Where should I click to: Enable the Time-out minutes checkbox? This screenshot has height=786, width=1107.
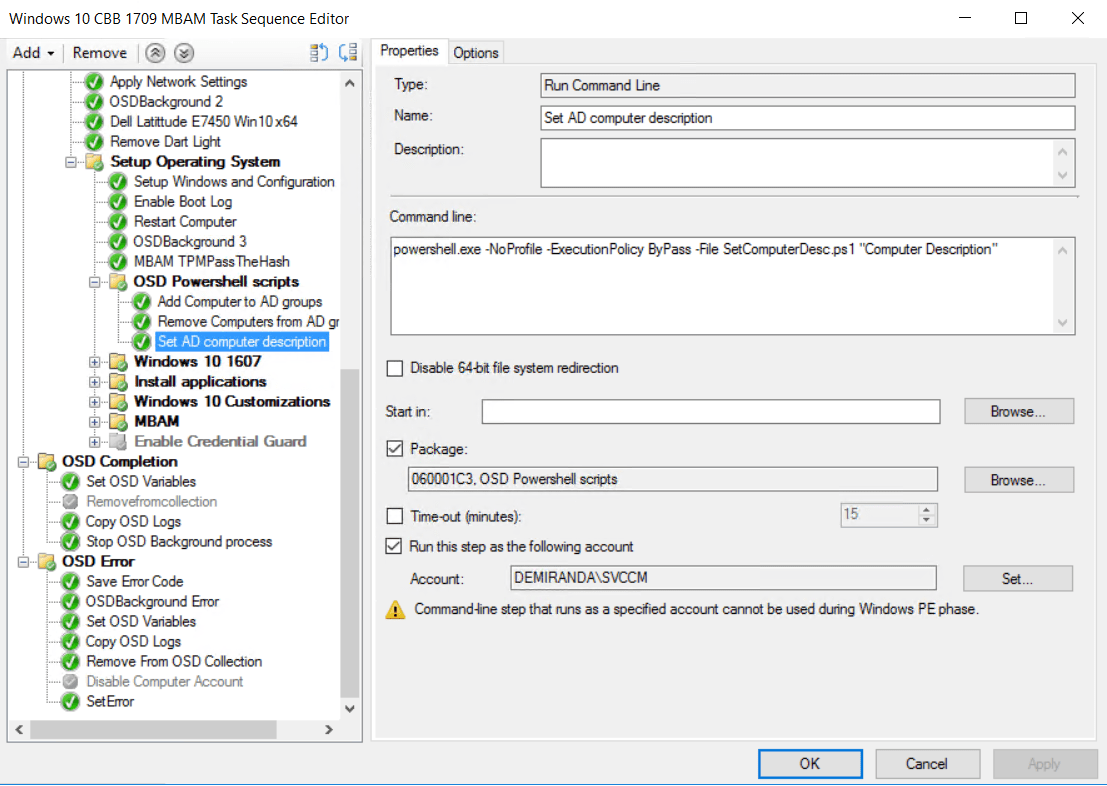pyautogui.click(x=395, y=515)
